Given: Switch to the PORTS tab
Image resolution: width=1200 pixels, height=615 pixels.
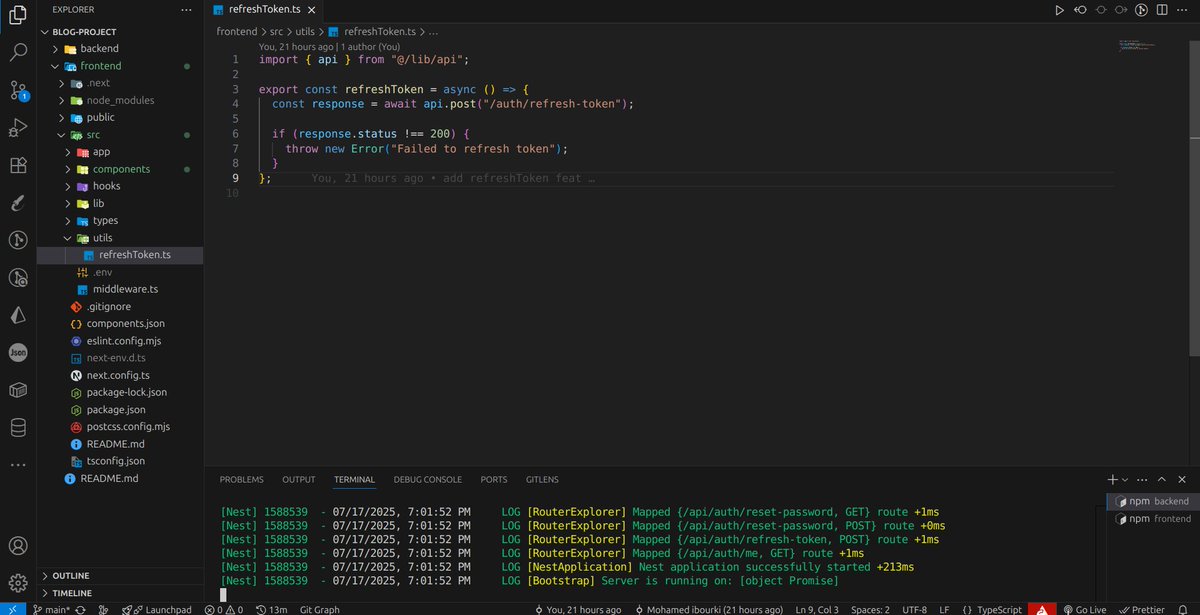Looking at the screenshot, I should click(x=494, y=480).
